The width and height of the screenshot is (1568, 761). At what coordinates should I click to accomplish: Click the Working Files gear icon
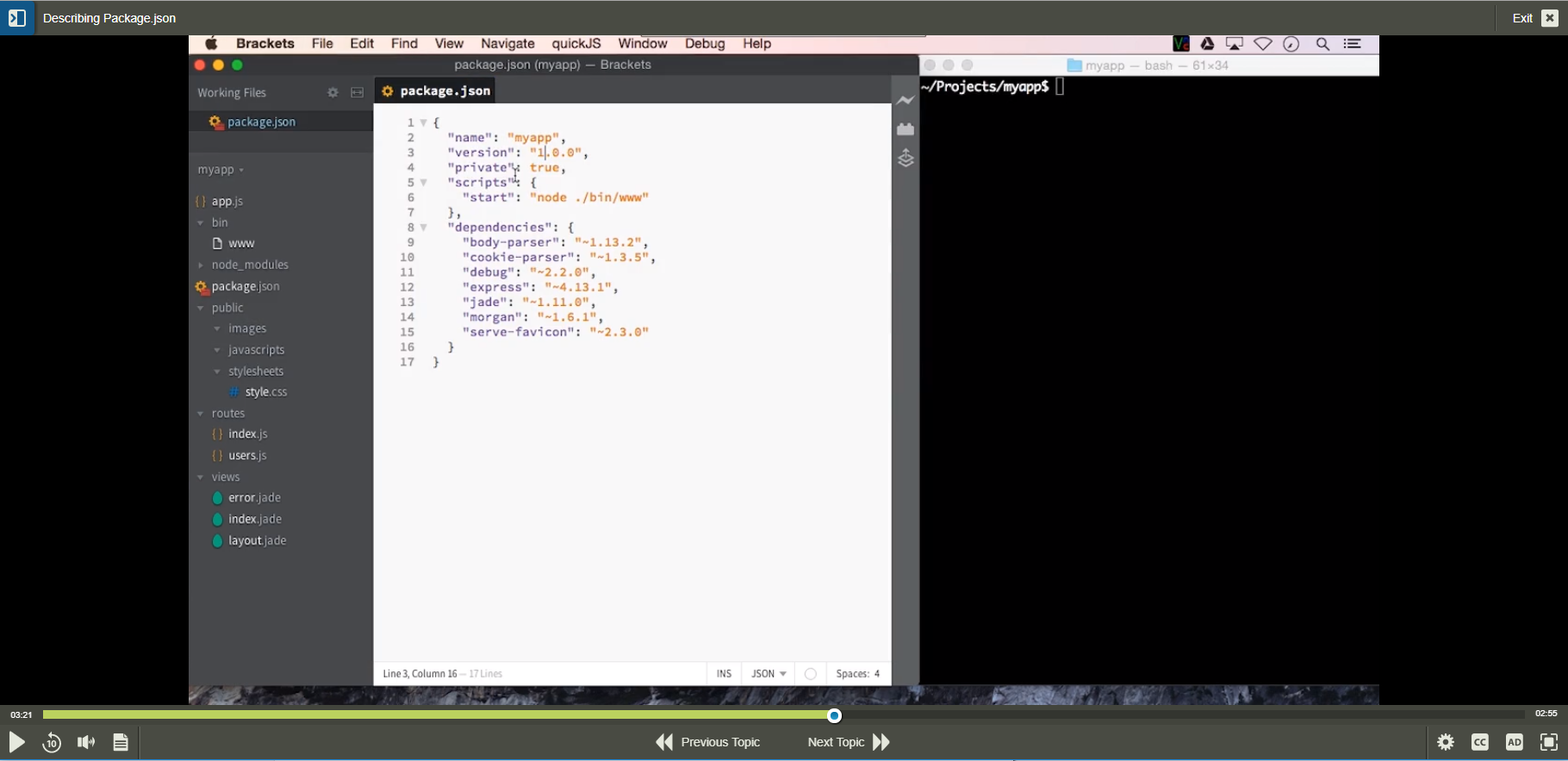[333, 93]
